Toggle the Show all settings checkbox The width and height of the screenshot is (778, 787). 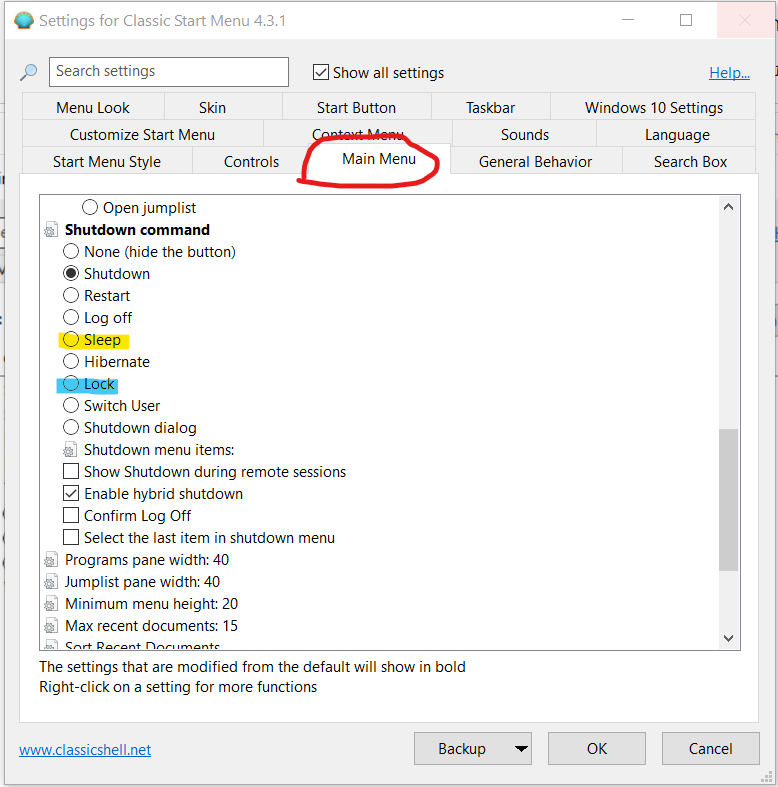point(321,72)
